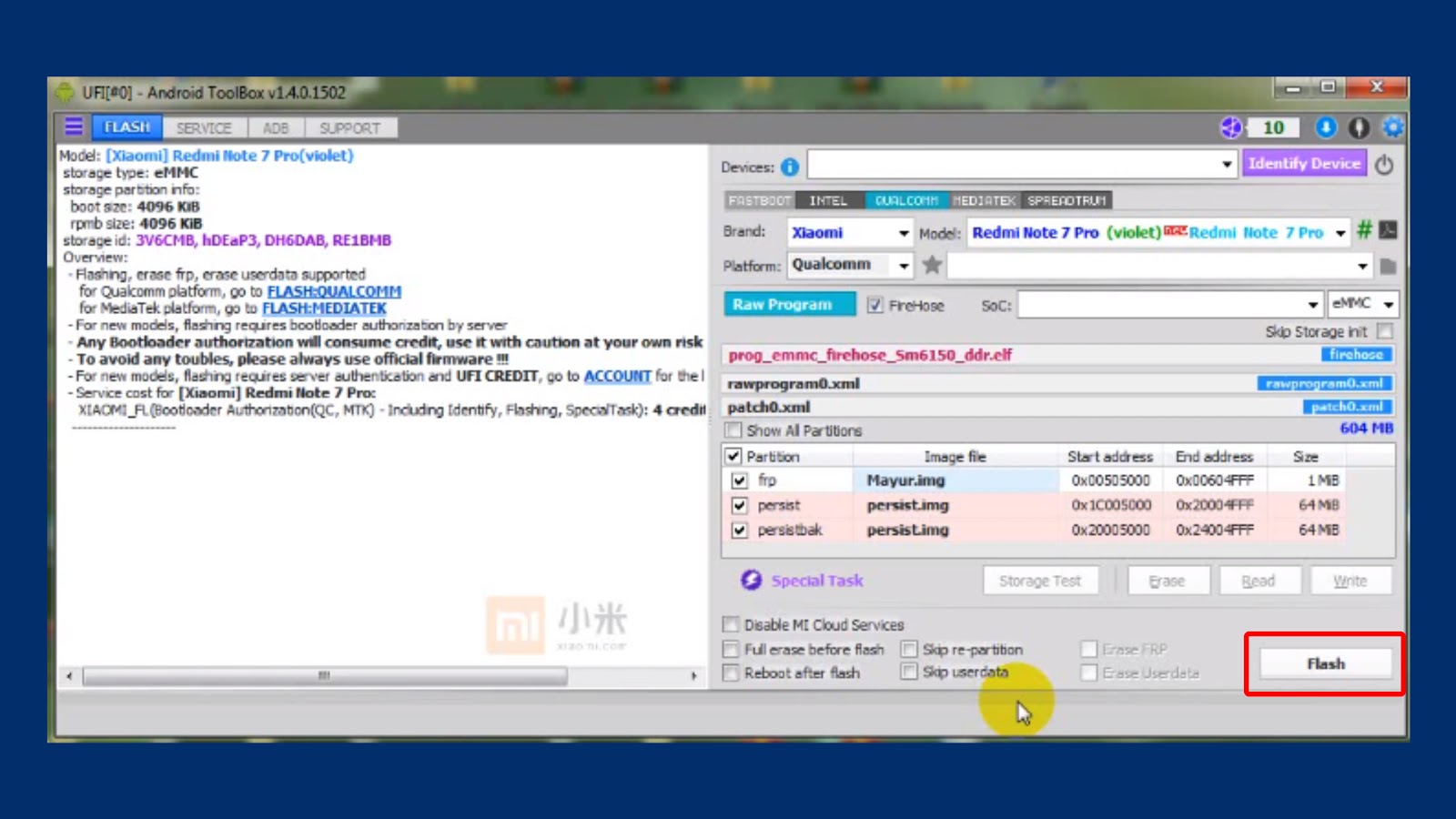Select the Mayur.img image file cell

955,480
